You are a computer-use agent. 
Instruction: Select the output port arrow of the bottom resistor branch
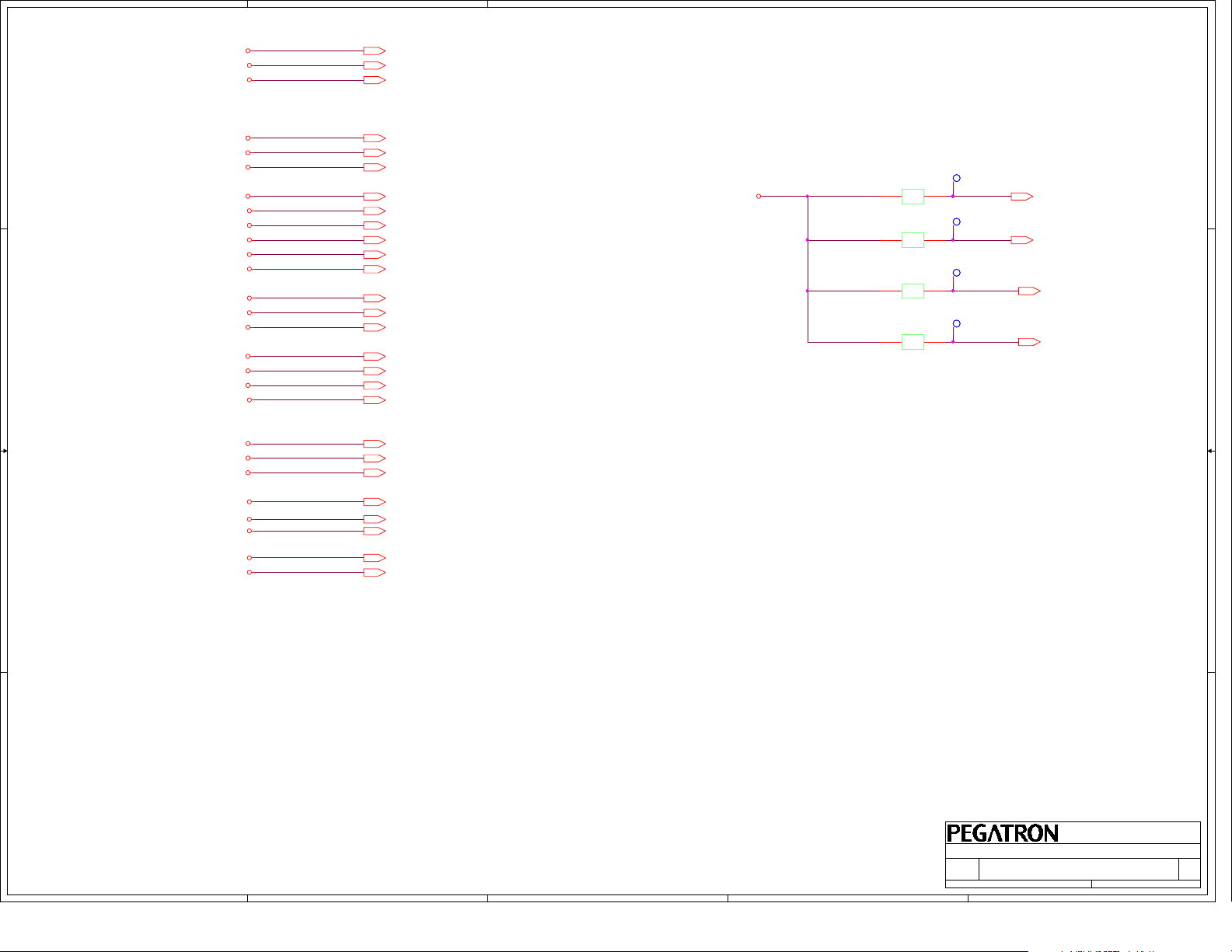[1028, 342]
